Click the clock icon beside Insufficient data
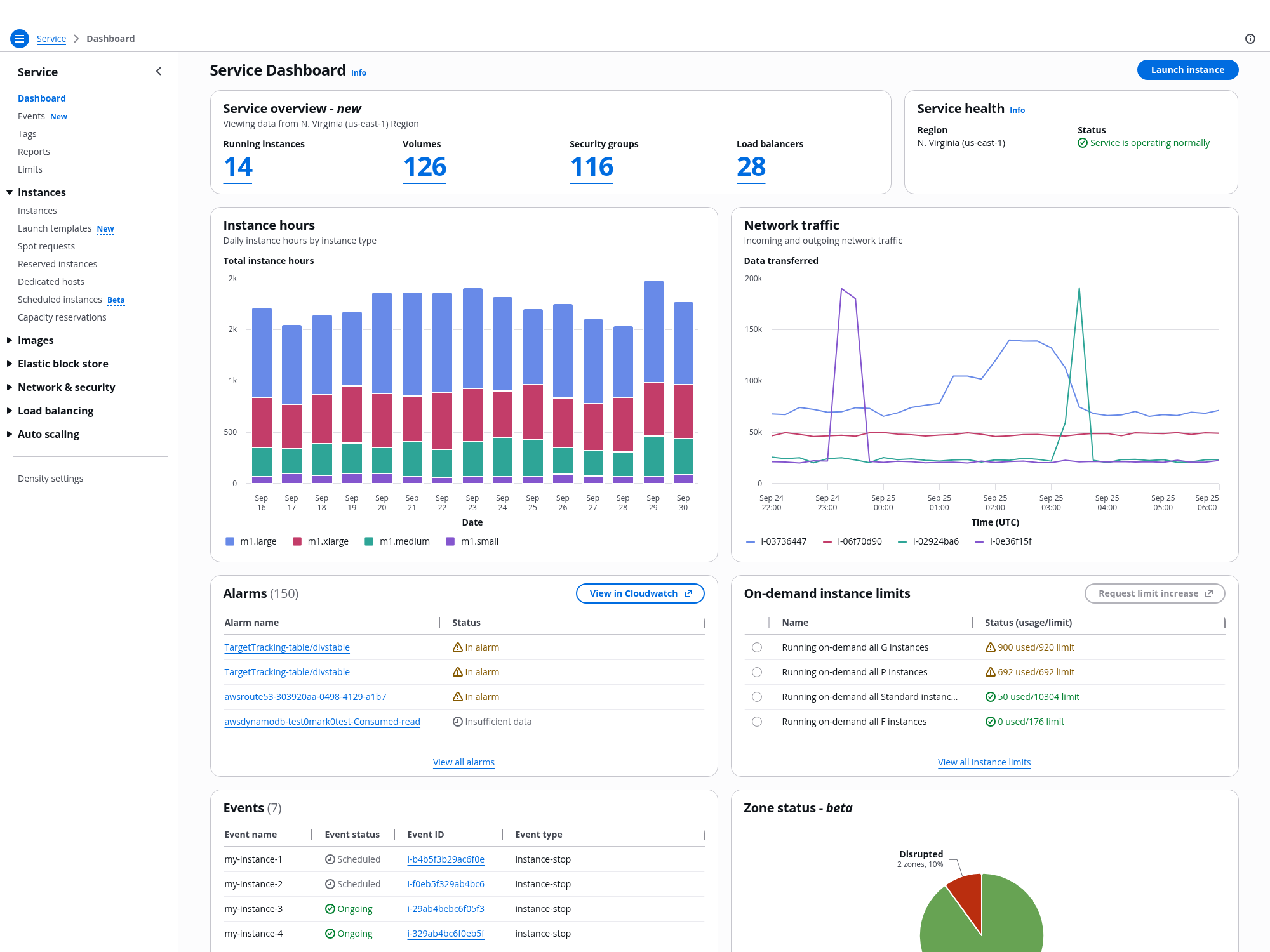This screenshot has width=1270, height=952. point(457,722)
